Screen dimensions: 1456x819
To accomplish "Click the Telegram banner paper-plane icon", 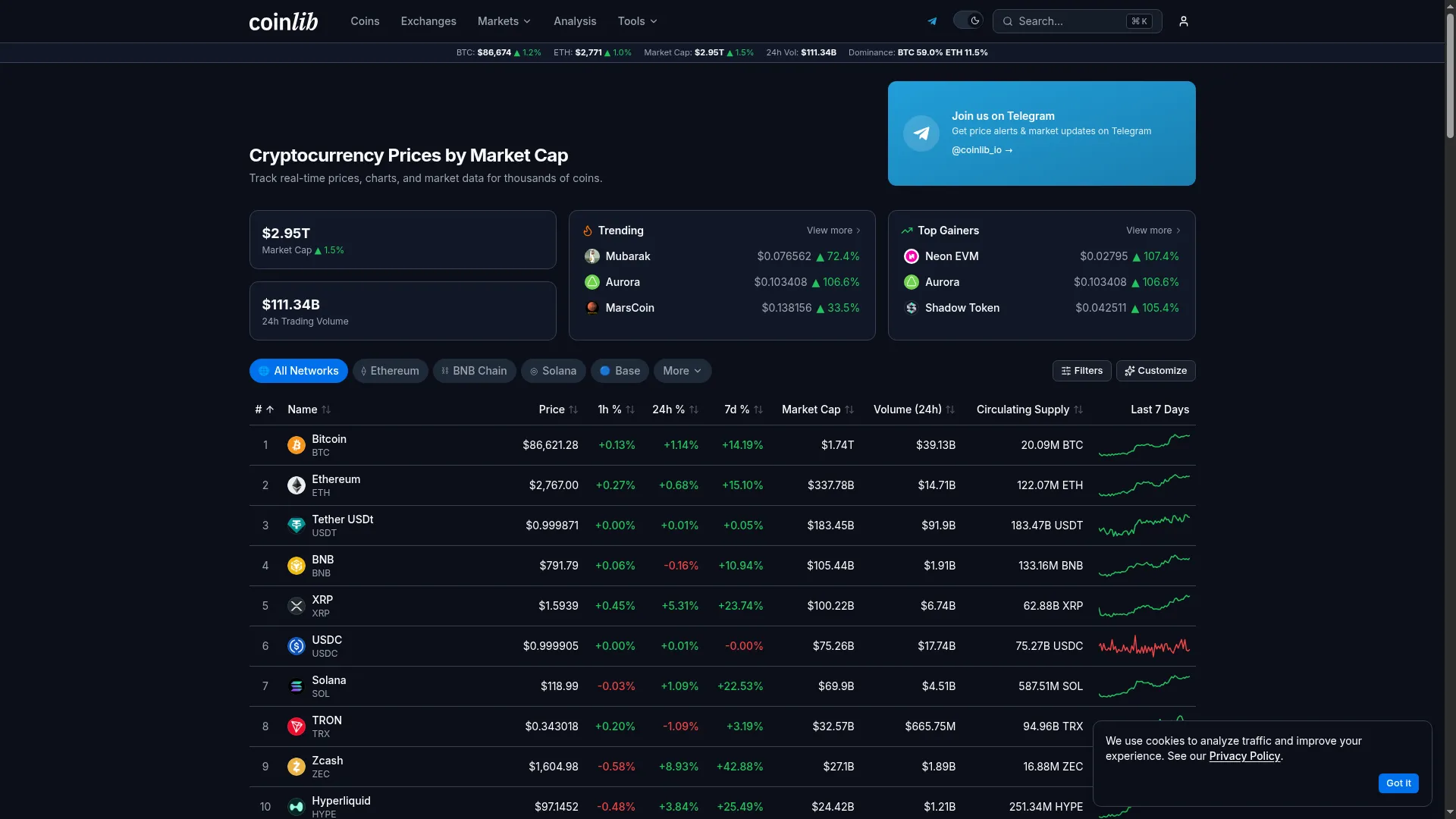I will coord(921,133).
